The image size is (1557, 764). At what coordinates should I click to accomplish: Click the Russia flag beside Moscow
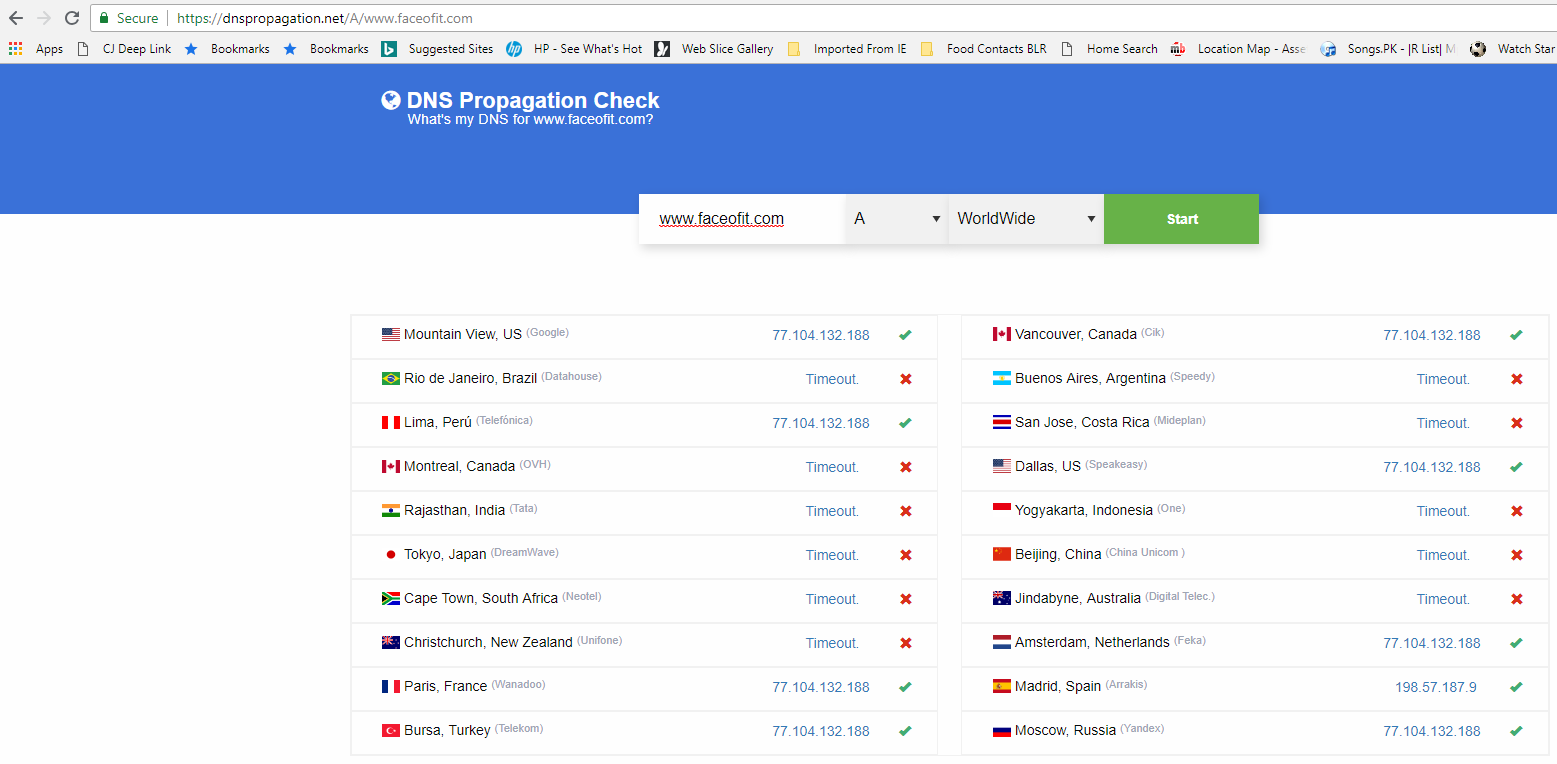[x=1002, y=730]
